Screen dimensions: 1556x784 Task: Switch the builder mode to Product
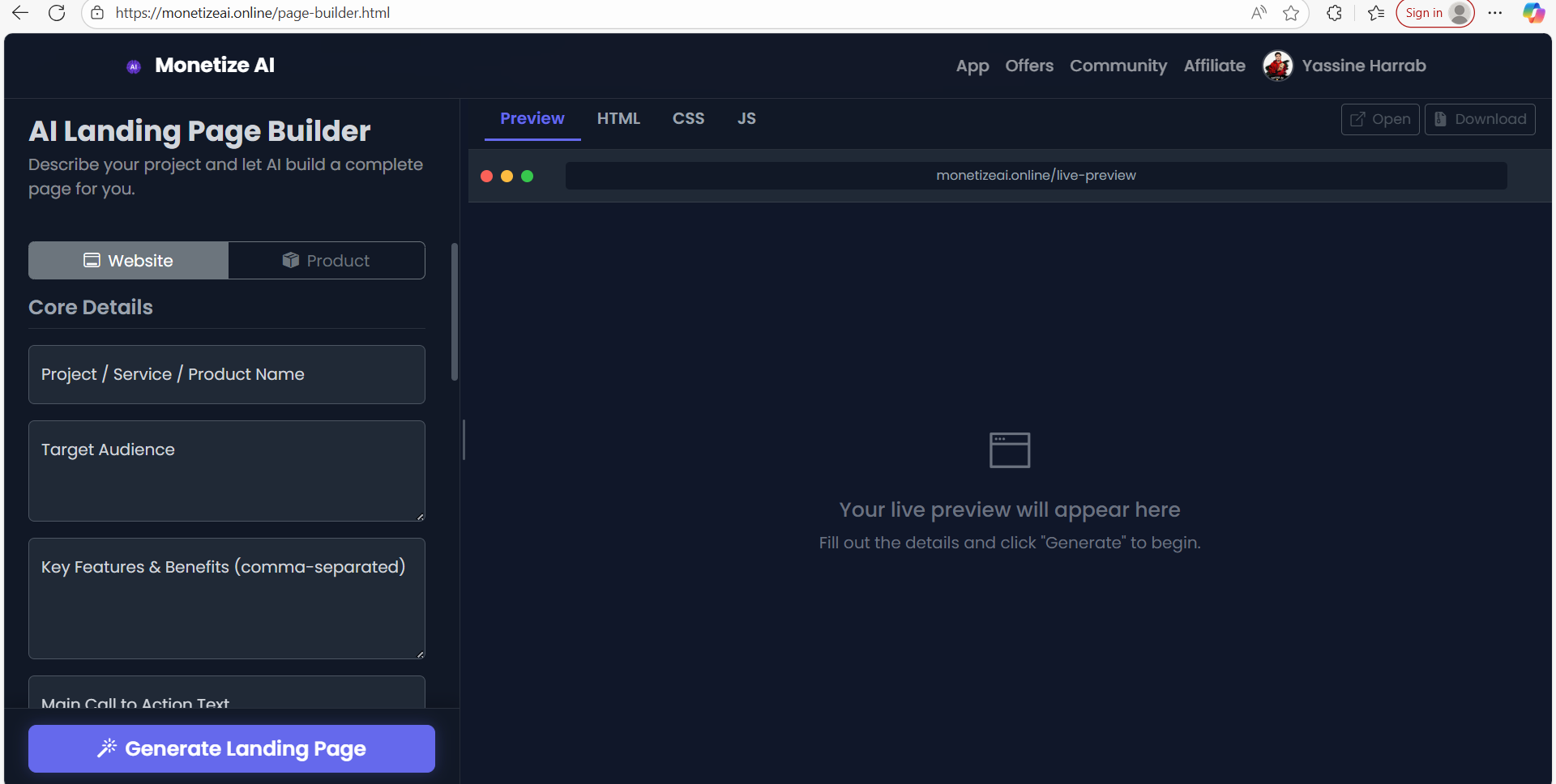[x=327, y=260]
